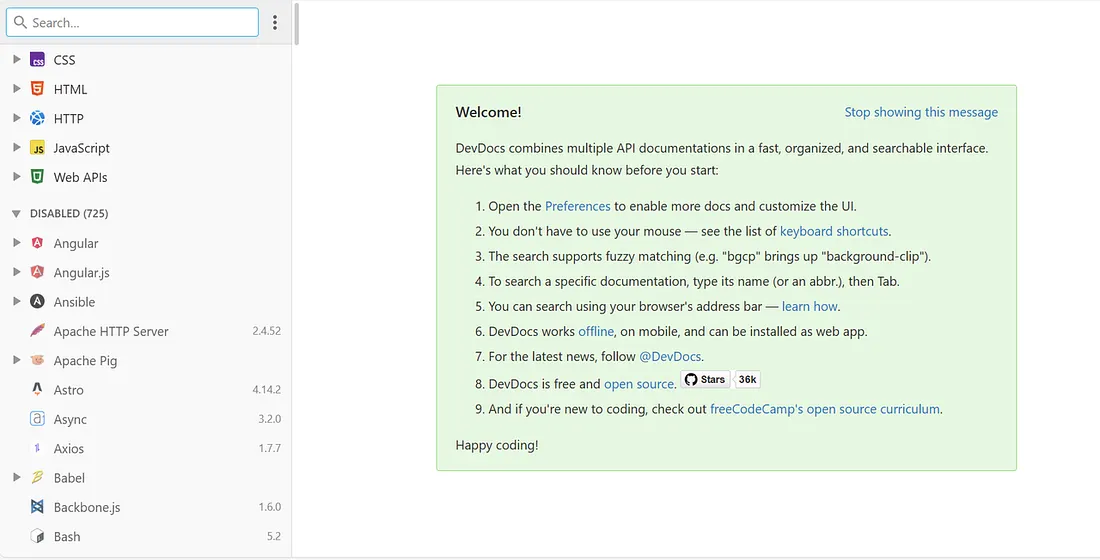Expand the CSS documentation tree
This screenshot has height=560, width=1100.
16,60
